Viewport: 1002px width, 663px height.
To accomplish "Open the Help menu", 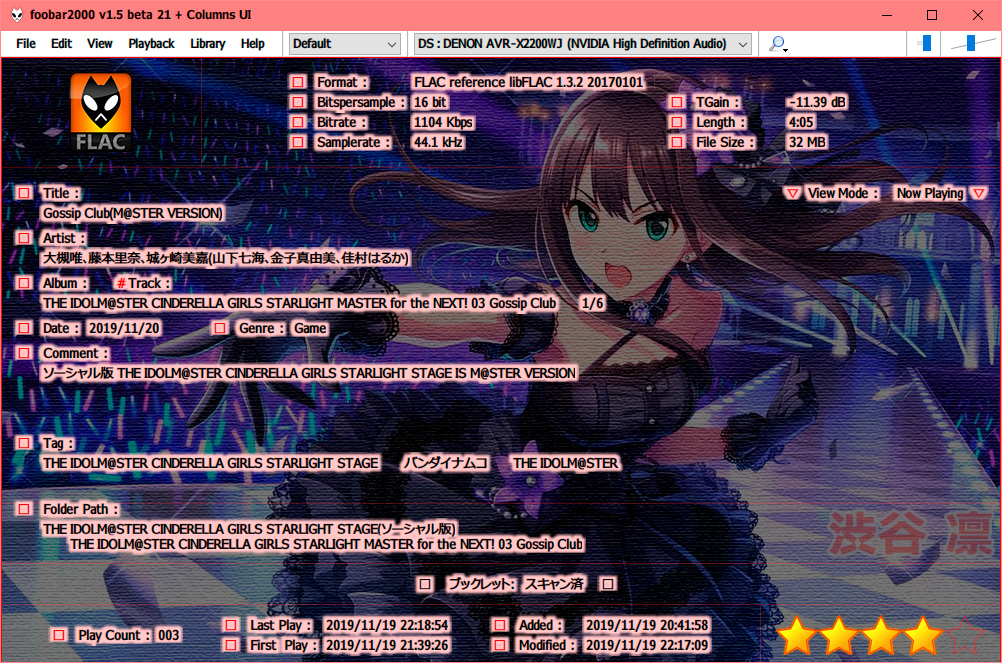I will pos(252,43).
